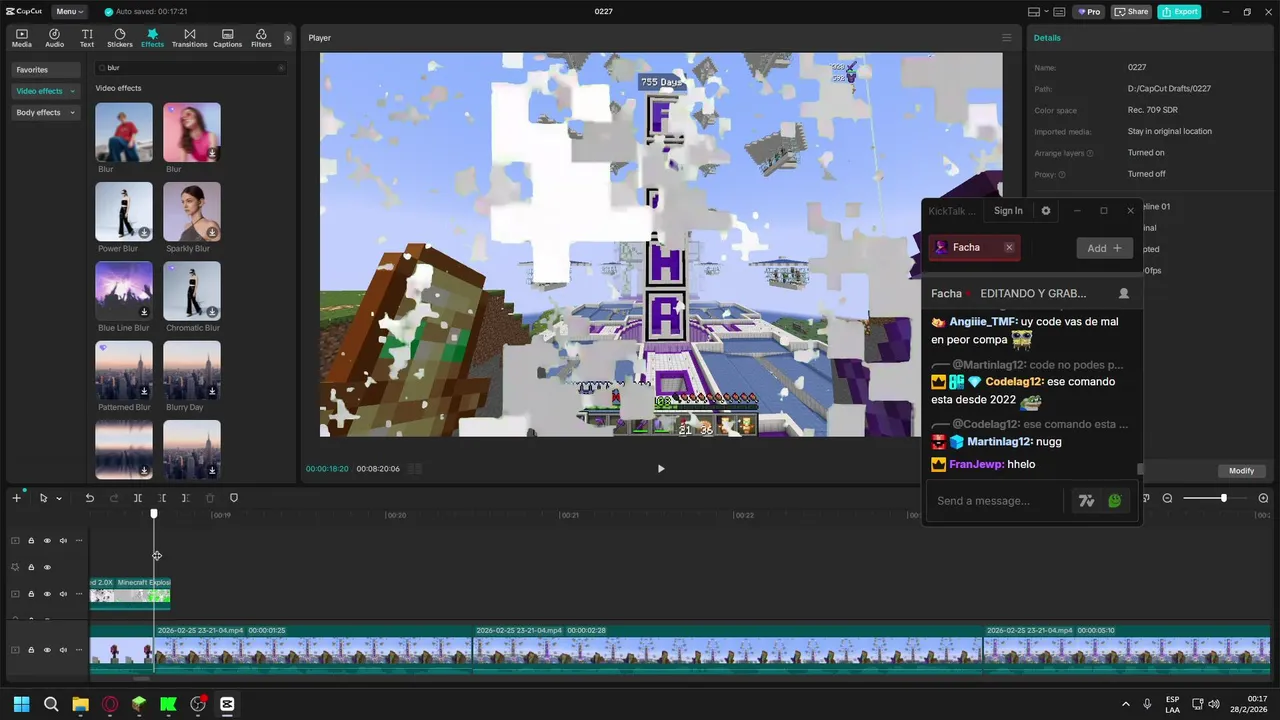Click the delete-left trim tool
The height and width of the screenshot is (720, 1280).
click(x=162, y=498)
